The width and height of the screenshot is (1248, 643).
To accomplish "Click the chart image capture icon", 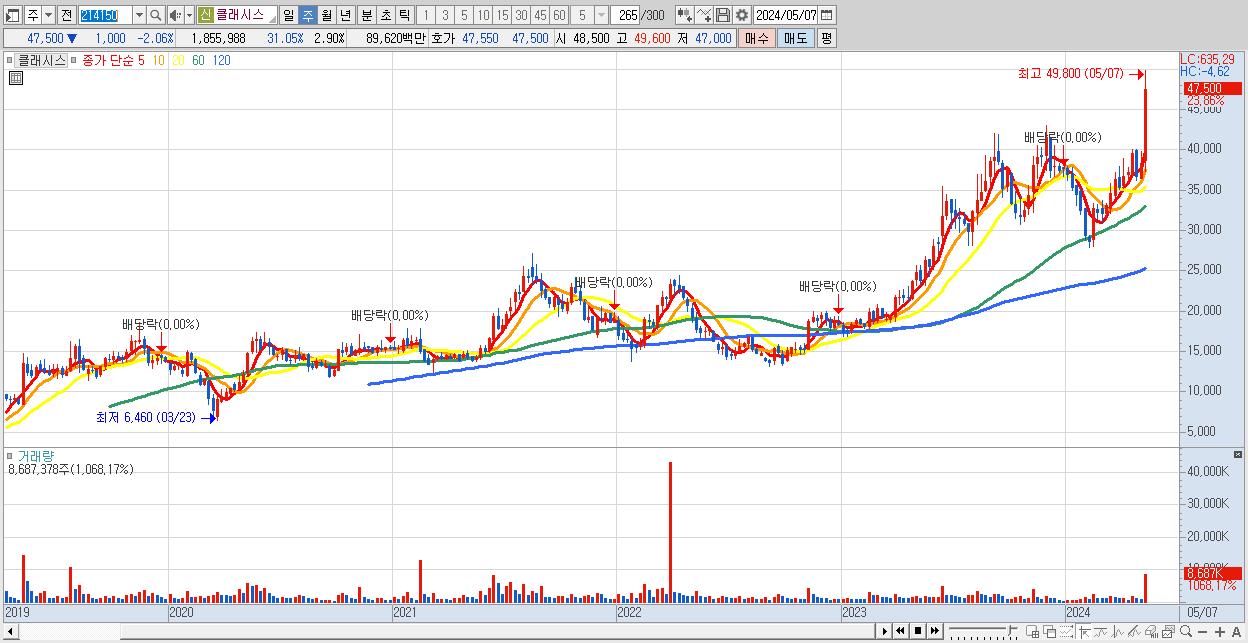I will (x=1168, y=632).
